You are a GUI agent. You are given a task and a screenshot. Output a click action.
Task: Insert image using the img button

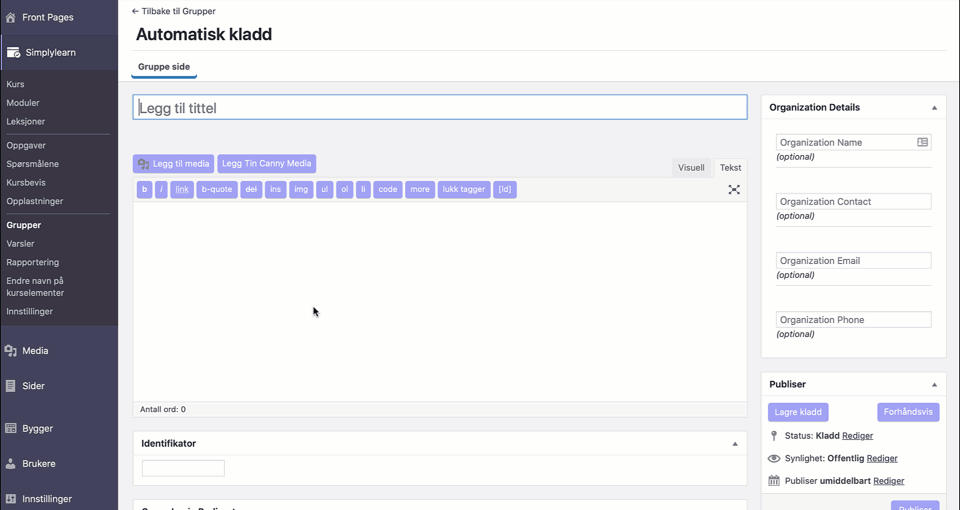(x=301, y=189)
